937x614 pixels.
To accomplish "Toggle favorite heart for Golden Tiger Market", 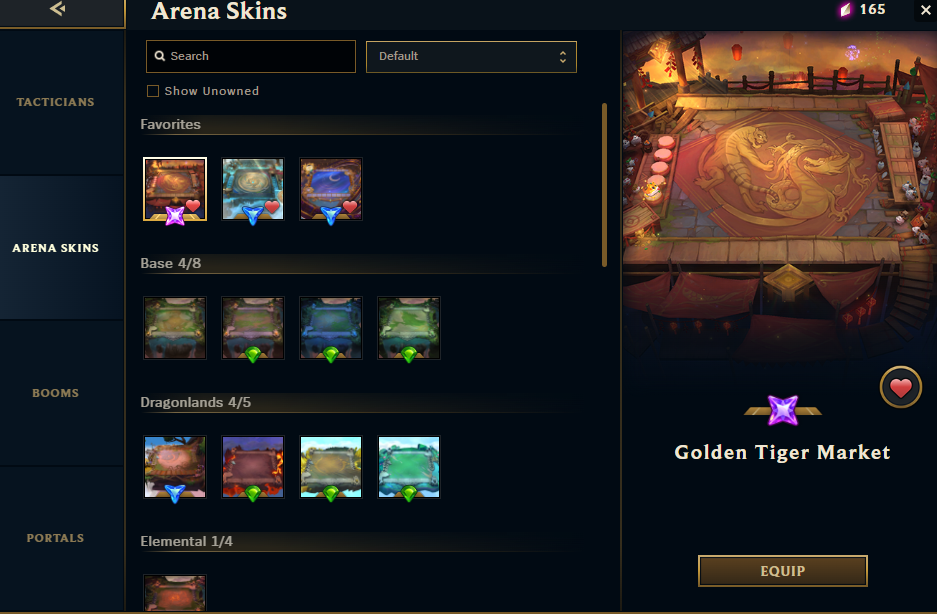I will (901, 387).
